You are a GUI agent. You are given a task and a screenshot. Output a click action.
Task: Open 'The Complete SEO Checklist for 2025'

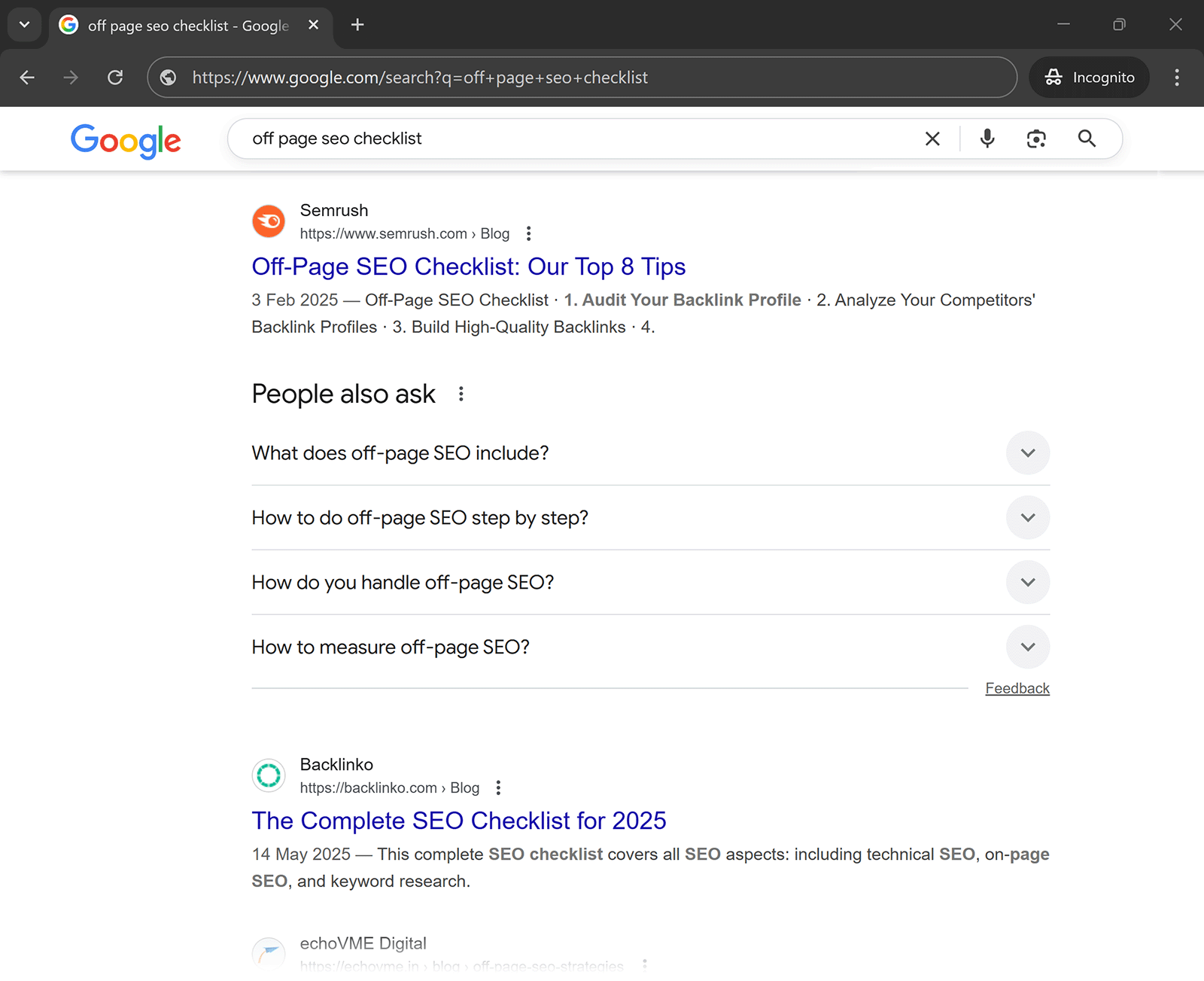(459, 821)
